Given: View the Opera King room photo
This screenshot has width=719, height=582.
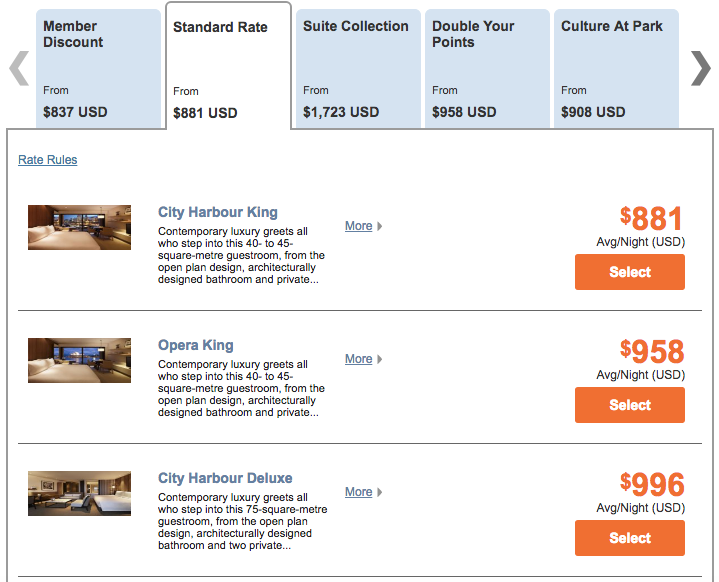Looking at the screenshot, I should (x=79, y=360).
